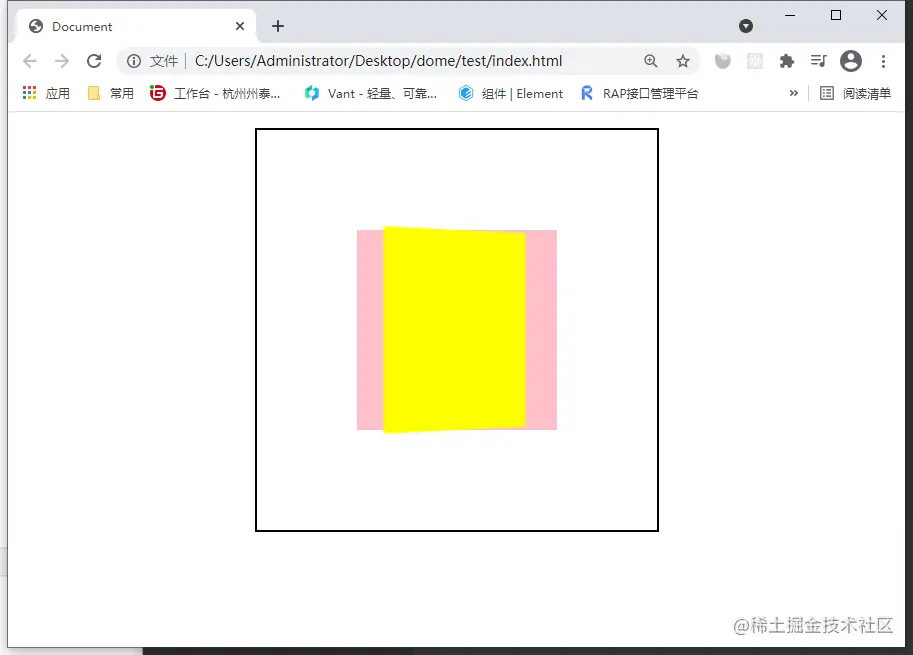
Task: Open the Extensions puzzle-piece icon
Action: (786, 61)
